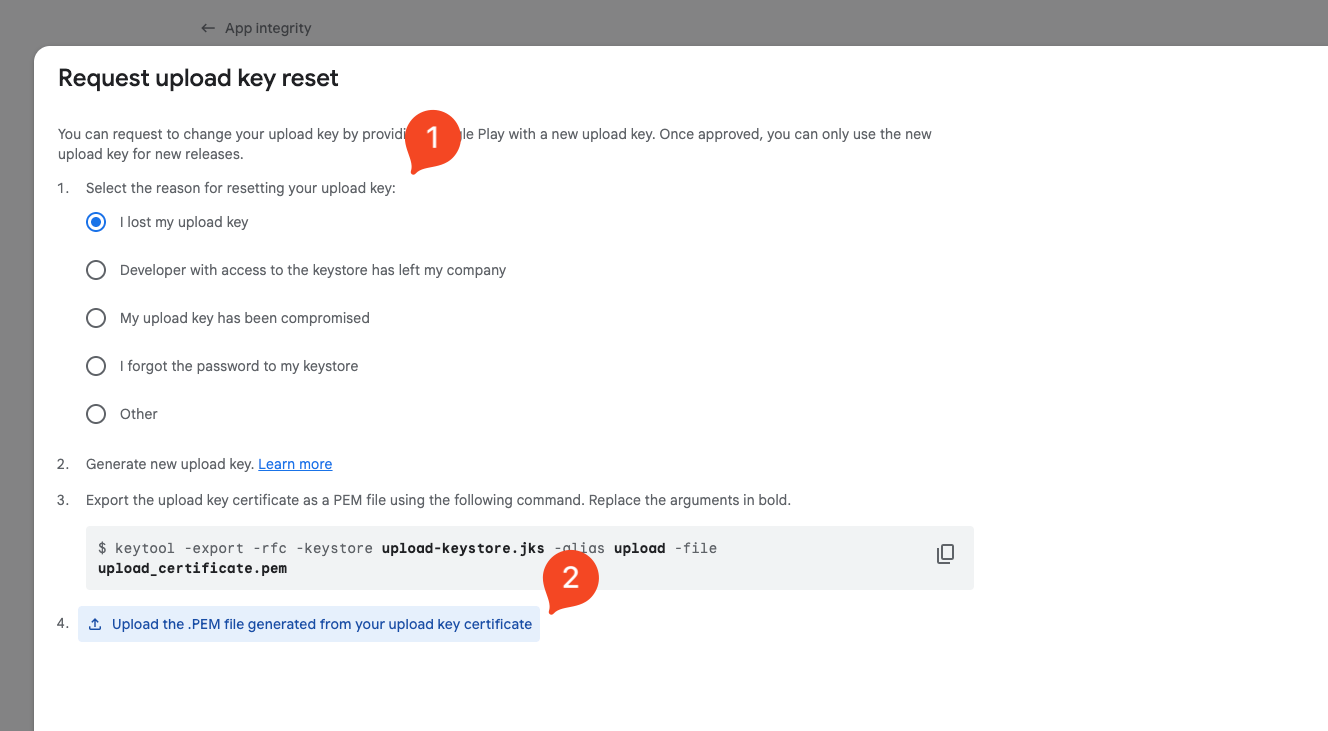Pick 'I forgot the password to my keystore'
1328x731 pixels.
click(x=96, y=366)
